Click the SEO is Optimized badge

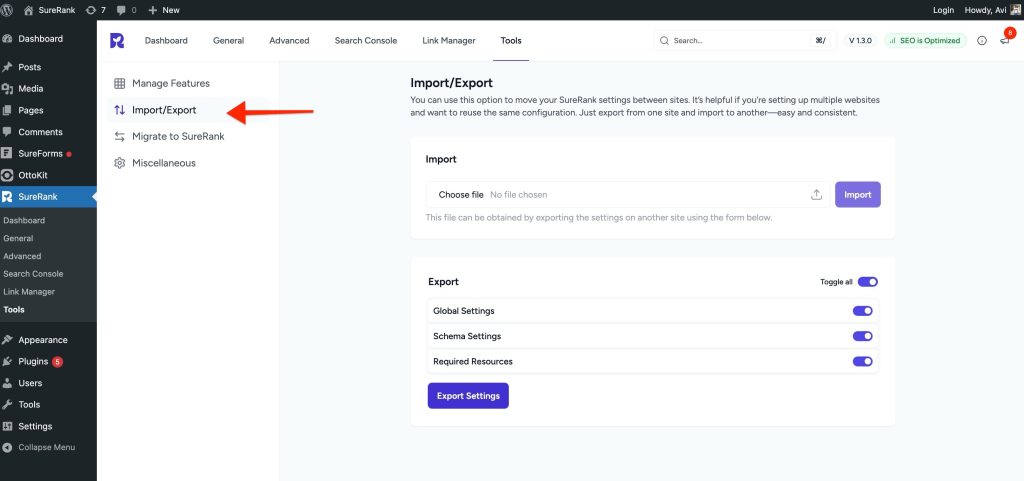(x=925, y=40)
